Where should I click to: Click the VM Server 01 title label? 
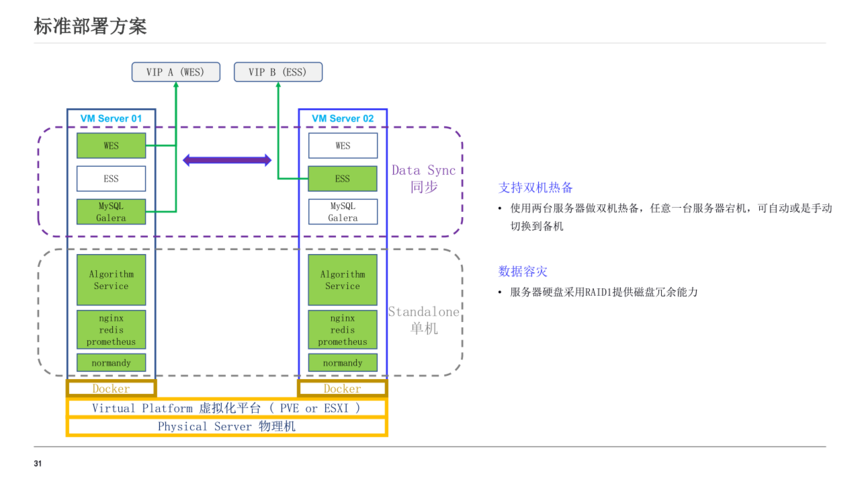(x=111, y=119)
